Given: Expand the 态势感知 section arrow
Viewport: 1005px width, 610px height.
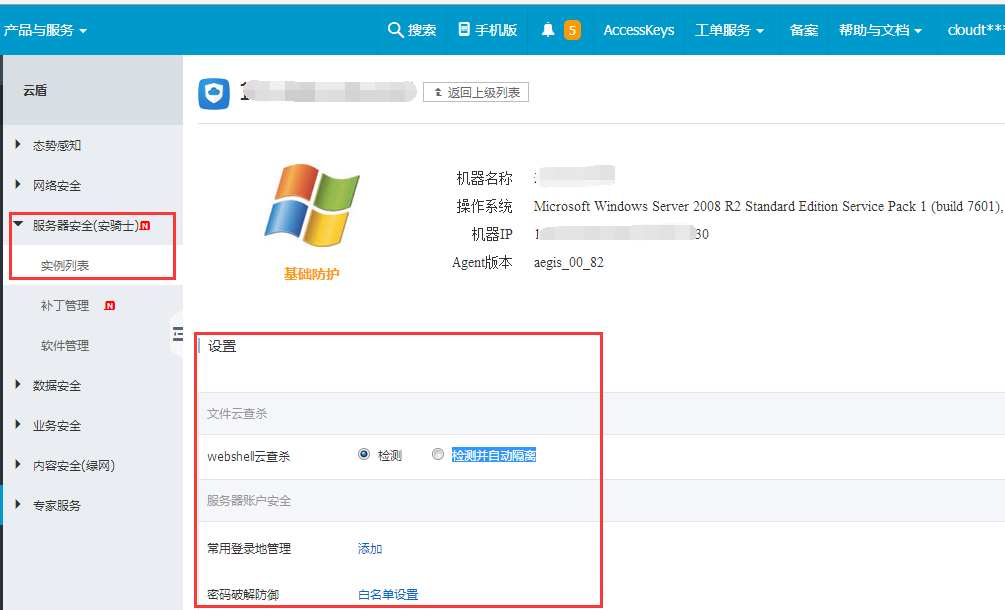Looking at the screenshot, I should pyautogui.click(x=18, y=145).
